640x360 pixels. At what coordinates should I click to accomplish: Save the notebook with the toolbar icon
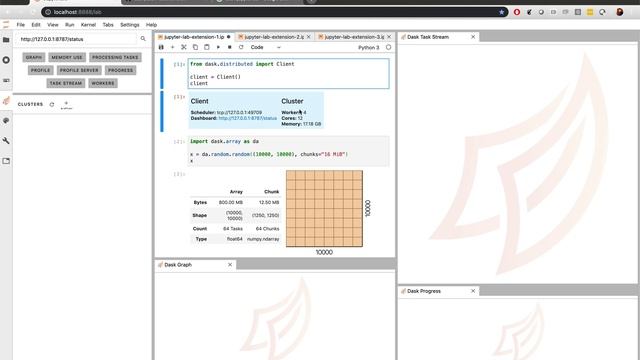(x=161, y=47)
